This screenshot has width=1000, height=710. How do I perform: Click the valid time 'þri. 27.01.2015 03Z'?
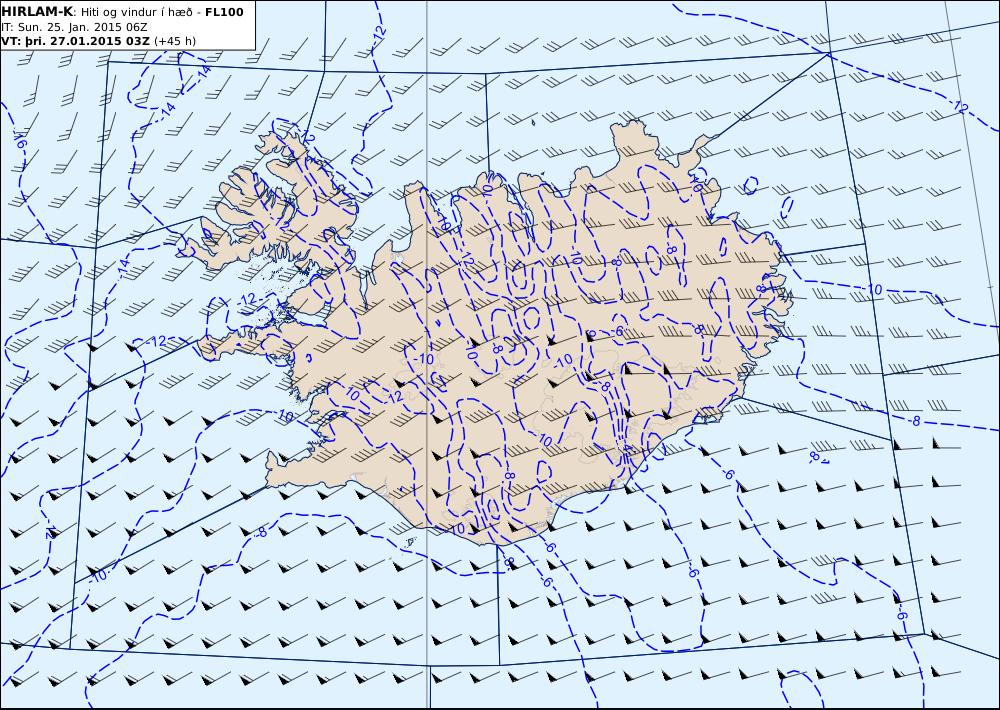85,41
